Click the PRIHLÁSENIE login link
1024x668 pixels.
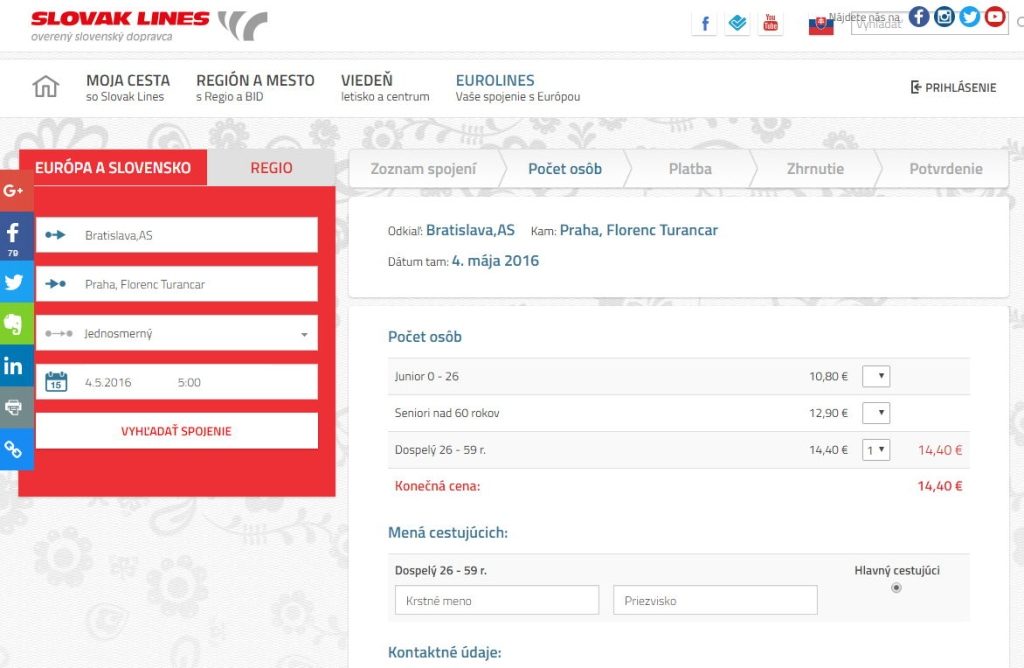(x=953, y=87)
